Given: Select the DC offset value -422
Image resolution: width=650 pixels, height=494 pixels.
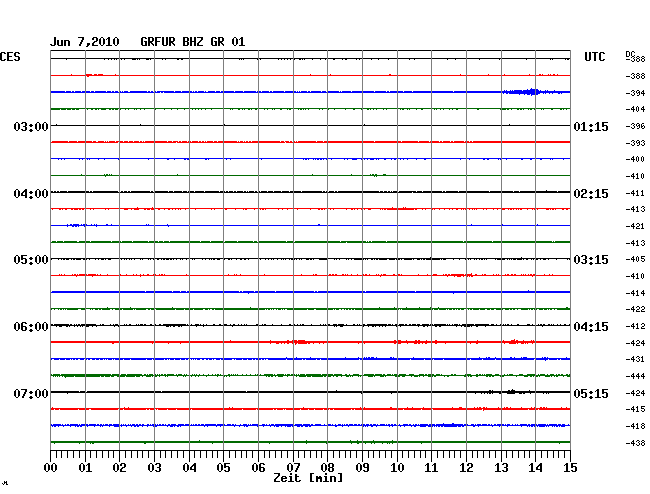Looking at the screenshot, I should tap(635, 309).
